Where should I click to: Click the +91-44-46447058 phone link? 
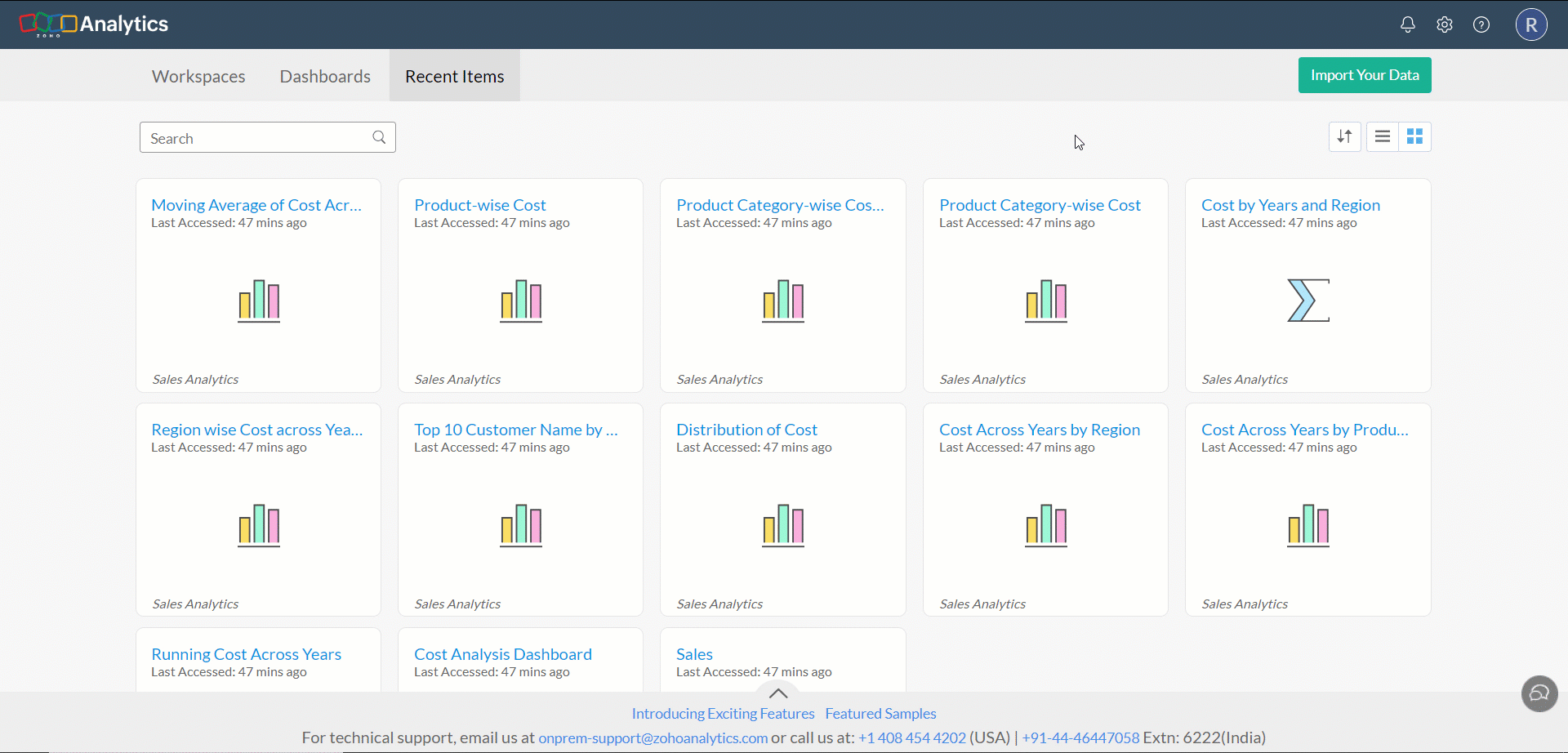click(x=1080, y=737)
